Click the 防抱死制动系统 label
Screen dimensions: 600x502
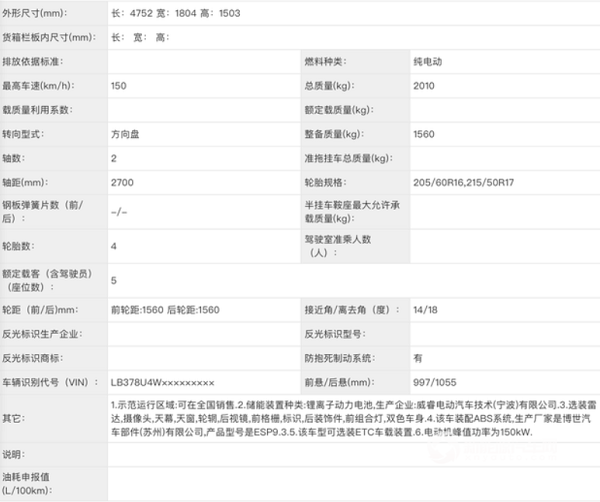click(x=340, y=358)
